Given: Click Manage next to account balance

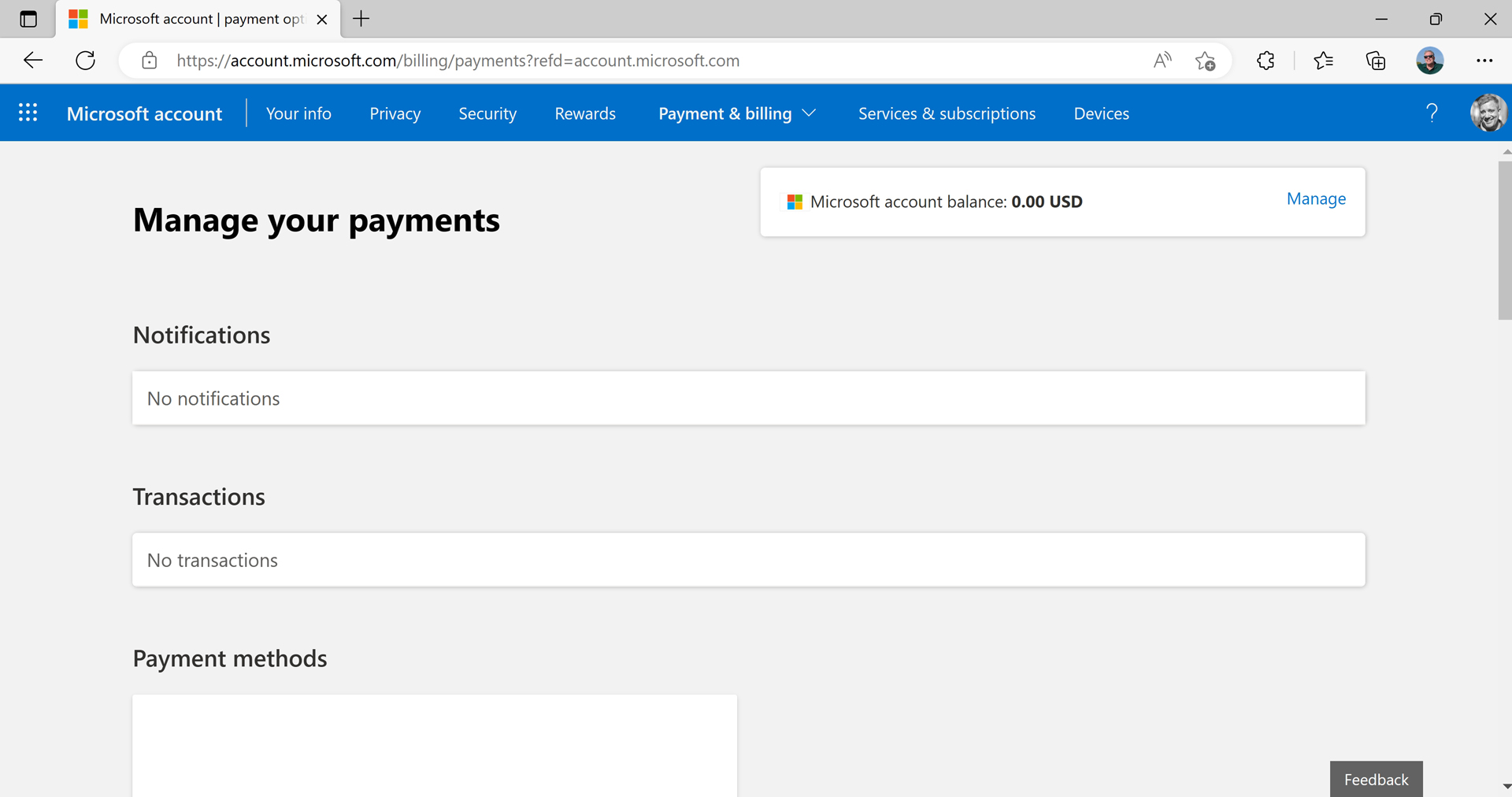Looking at the screenshot, I should pos(1316,198).
